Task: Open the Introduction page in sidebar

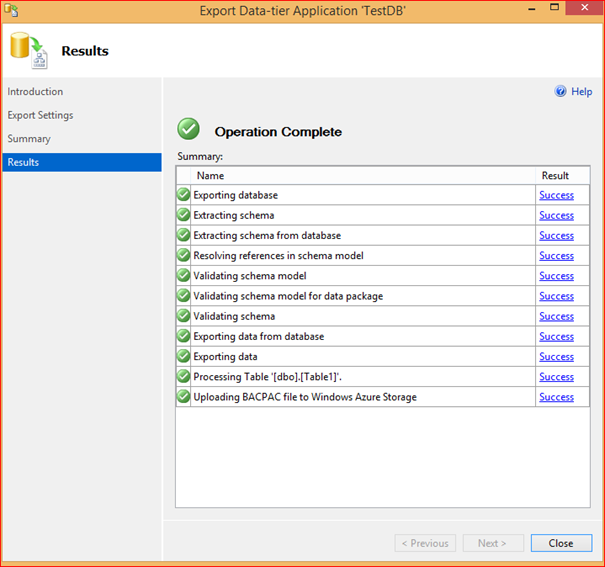Action: point(35,92)
